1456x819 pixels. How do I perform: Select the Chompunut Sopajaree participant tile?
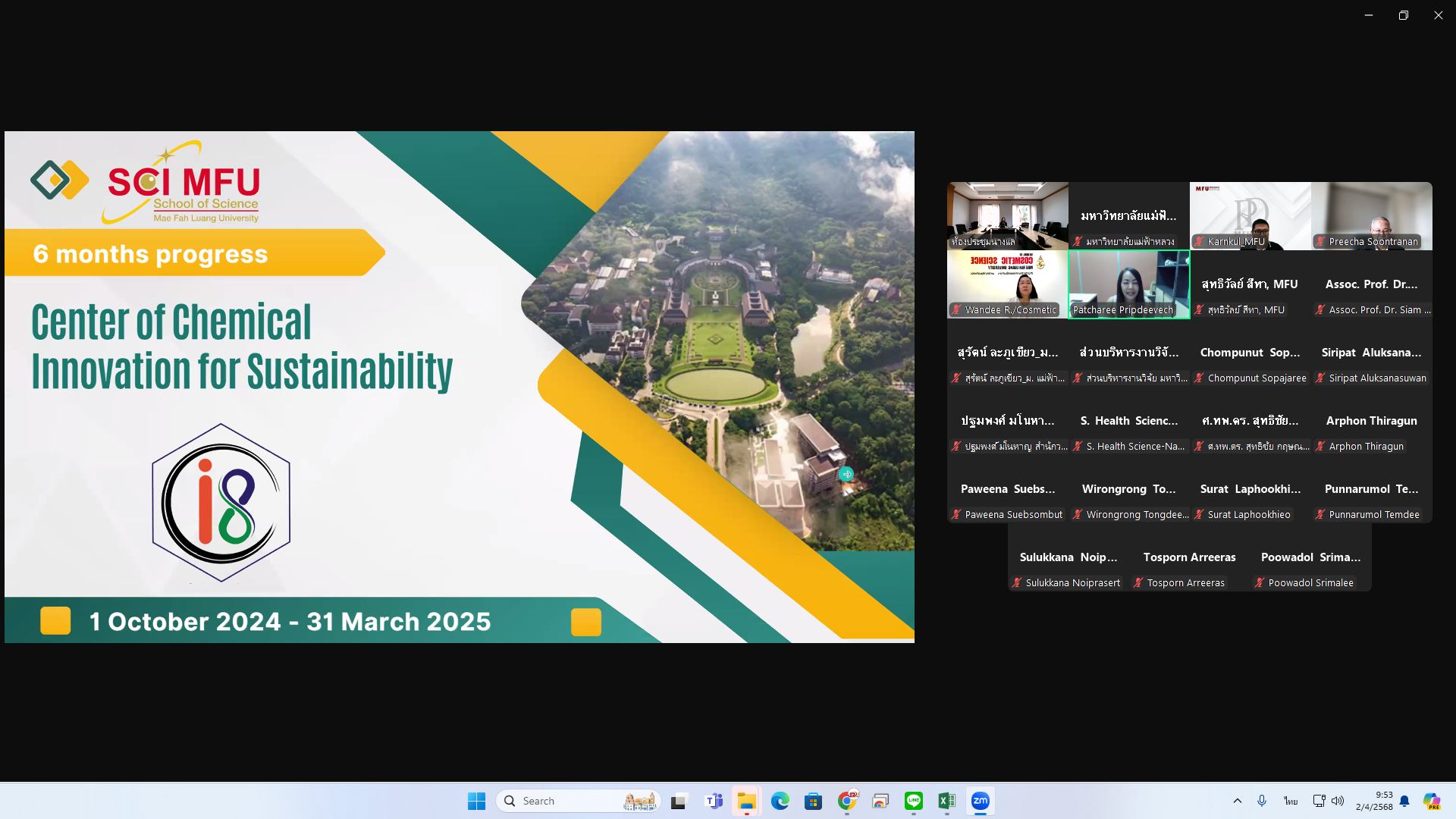[1250, 353]
